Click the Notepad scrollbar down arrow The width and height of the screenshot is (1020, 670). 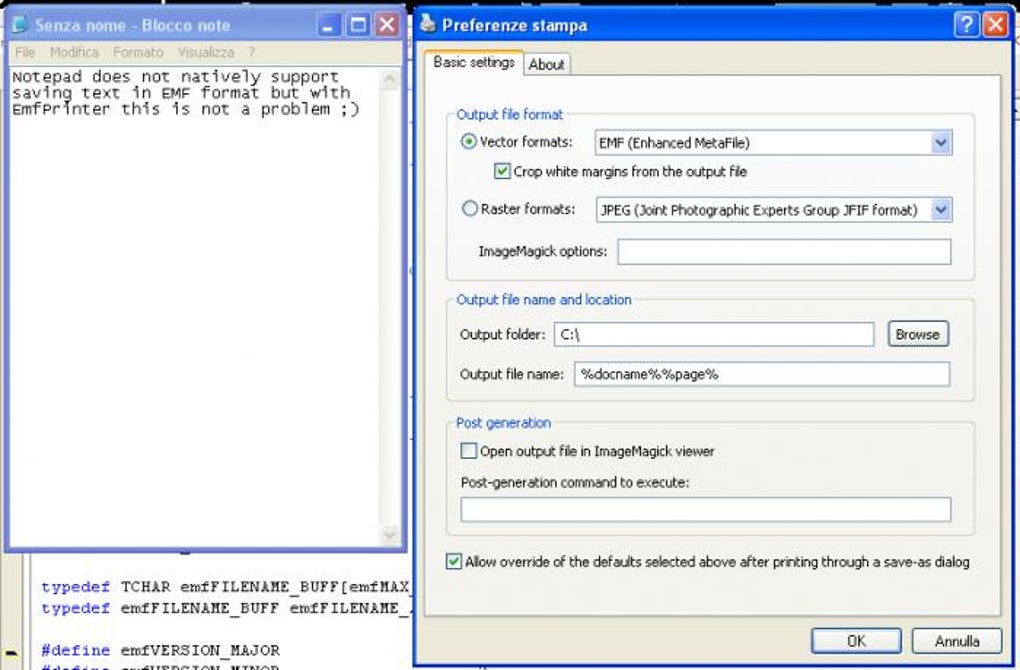pos(390,535)
